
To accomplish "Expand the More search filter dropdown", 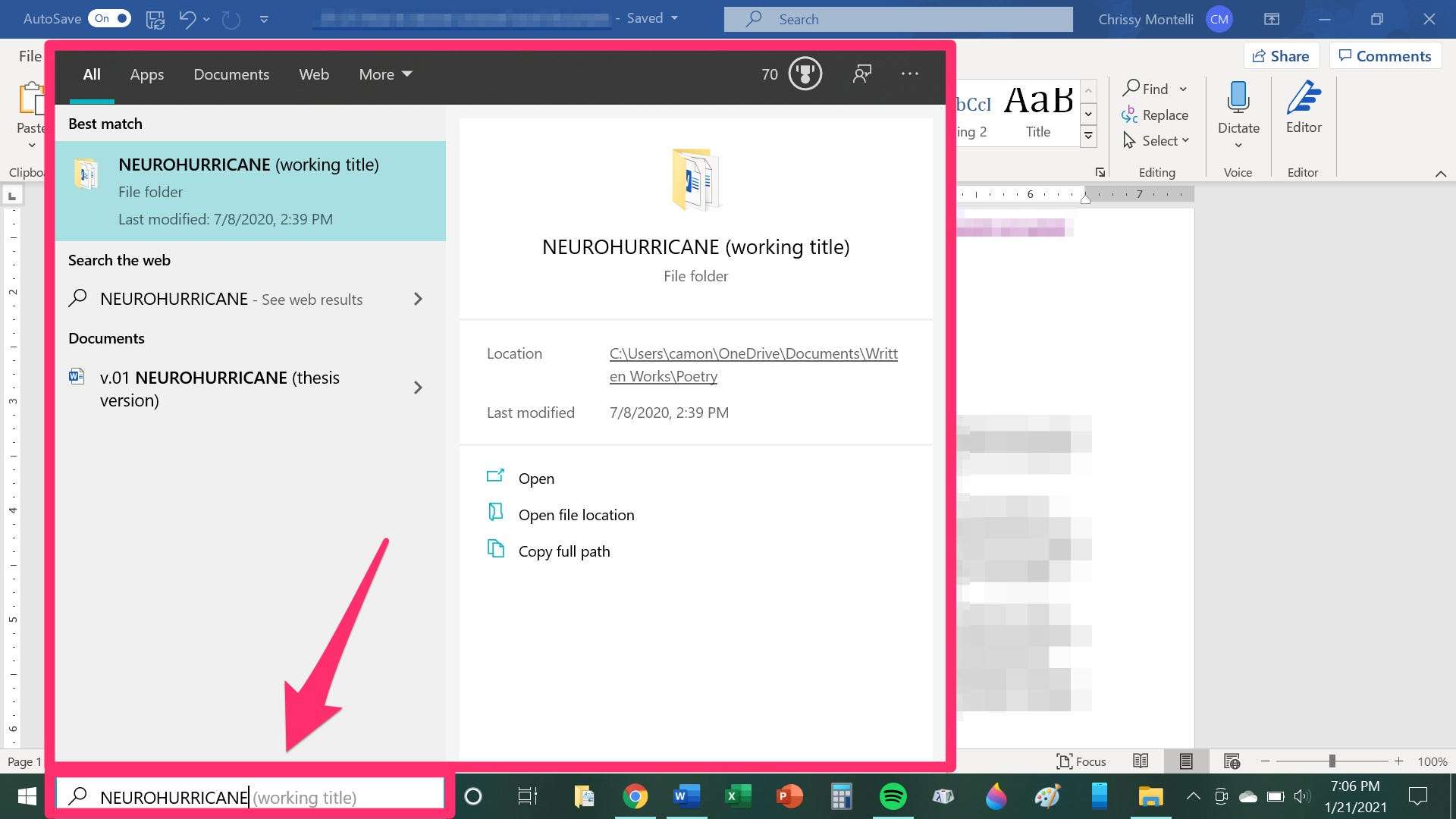I will pyautogui.click(x=384, y=74).
